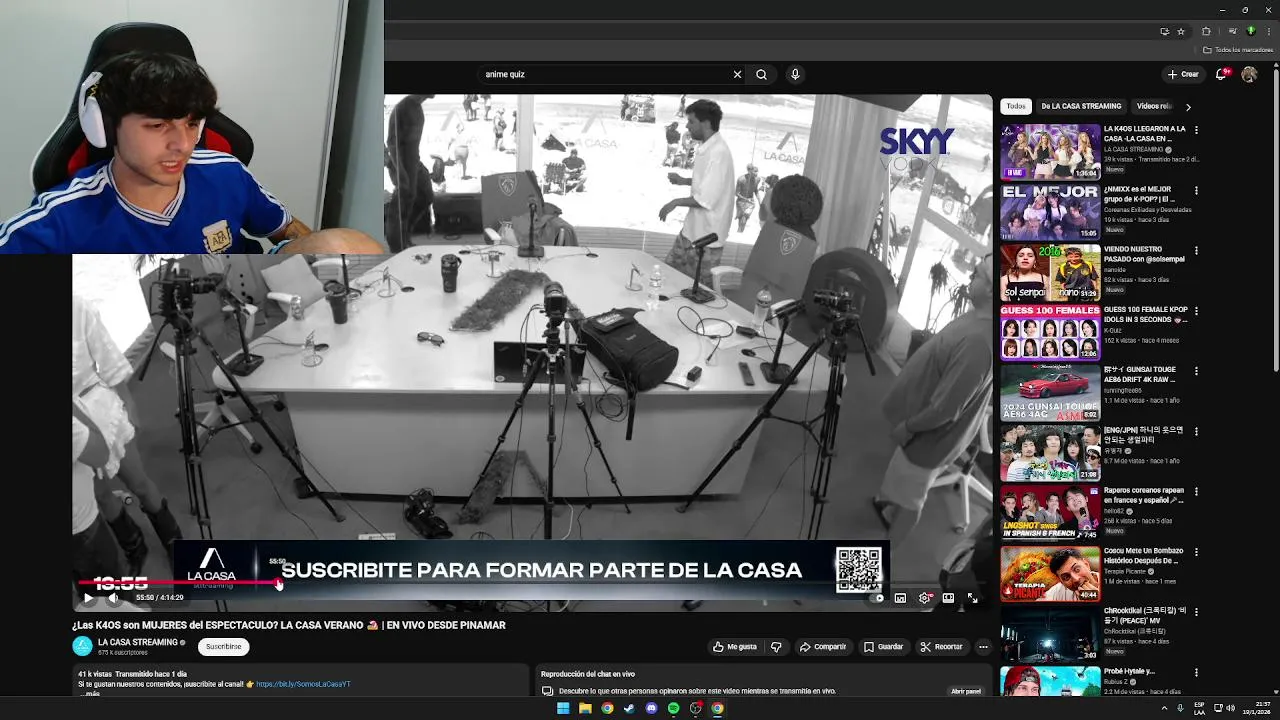Start voice search with microphone icon
The width and height of the screenshot is (1280, 720).
coord(795,74)
